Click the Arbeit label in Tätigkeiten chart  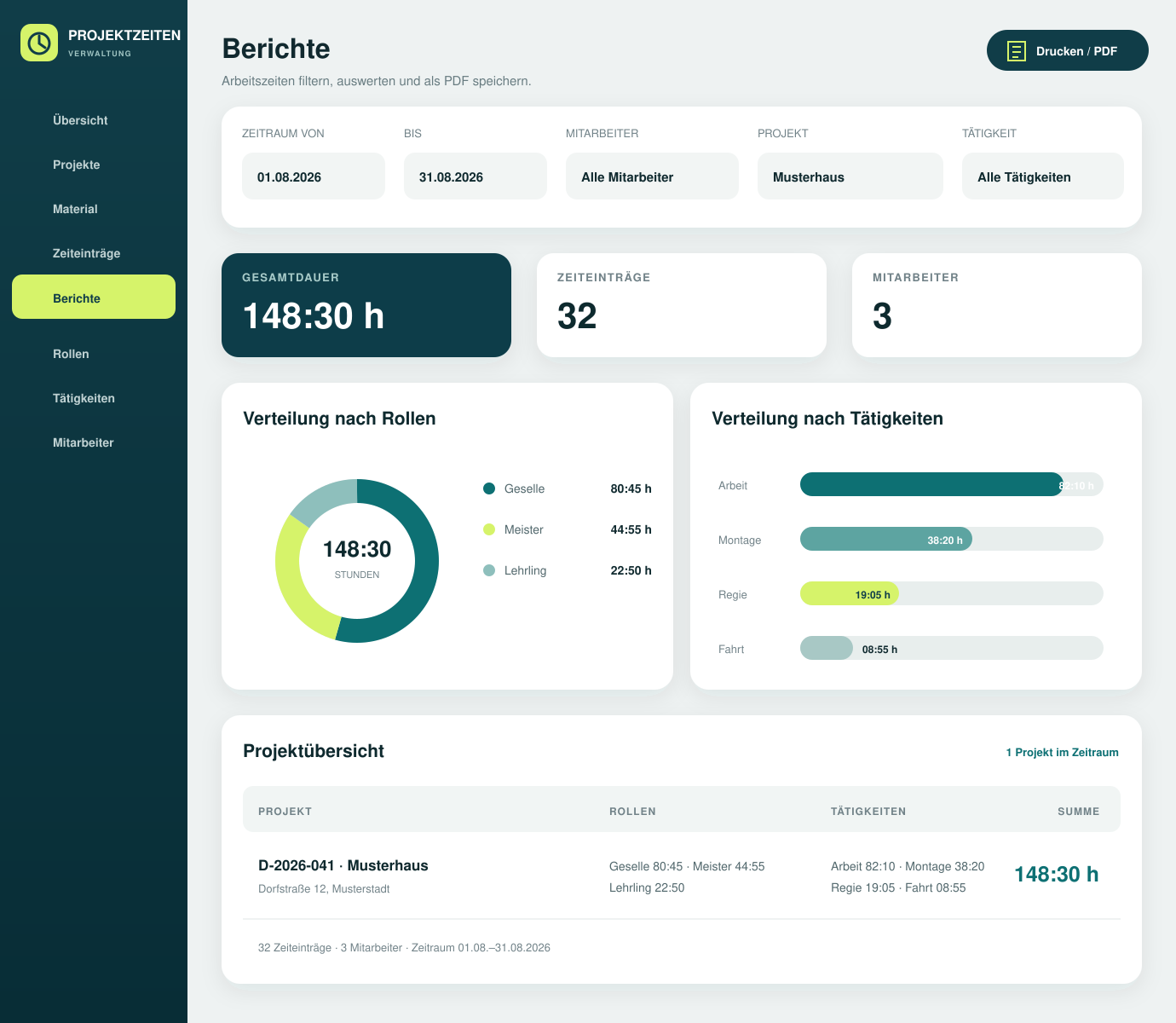(733, 485)
